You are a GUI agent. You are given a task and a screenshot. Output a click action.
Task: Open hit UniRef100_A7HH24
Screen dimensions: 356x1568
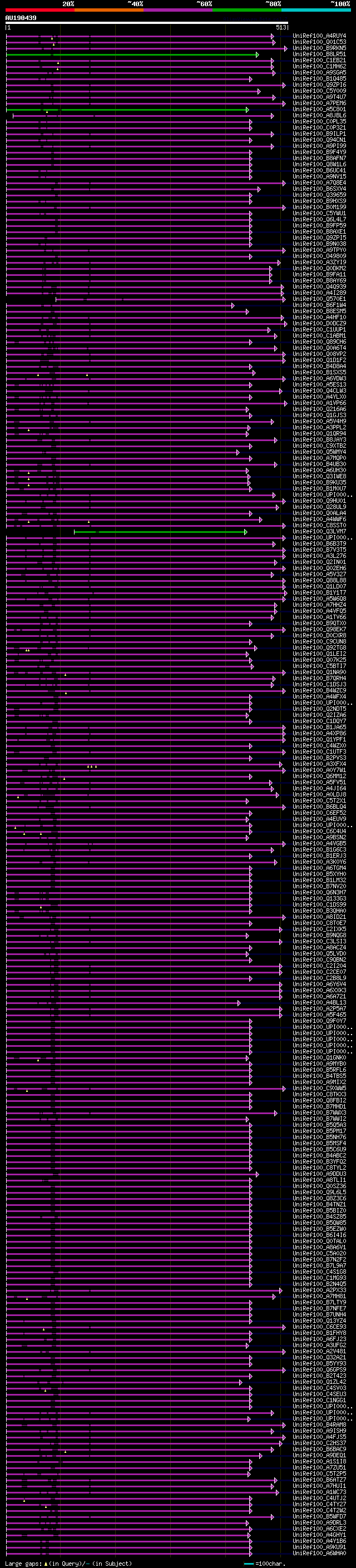[319, 605]
